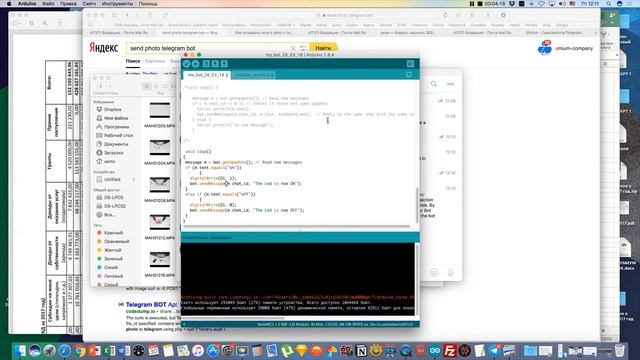
Task: Open Safari from the Dock
Action: point(64,350)
